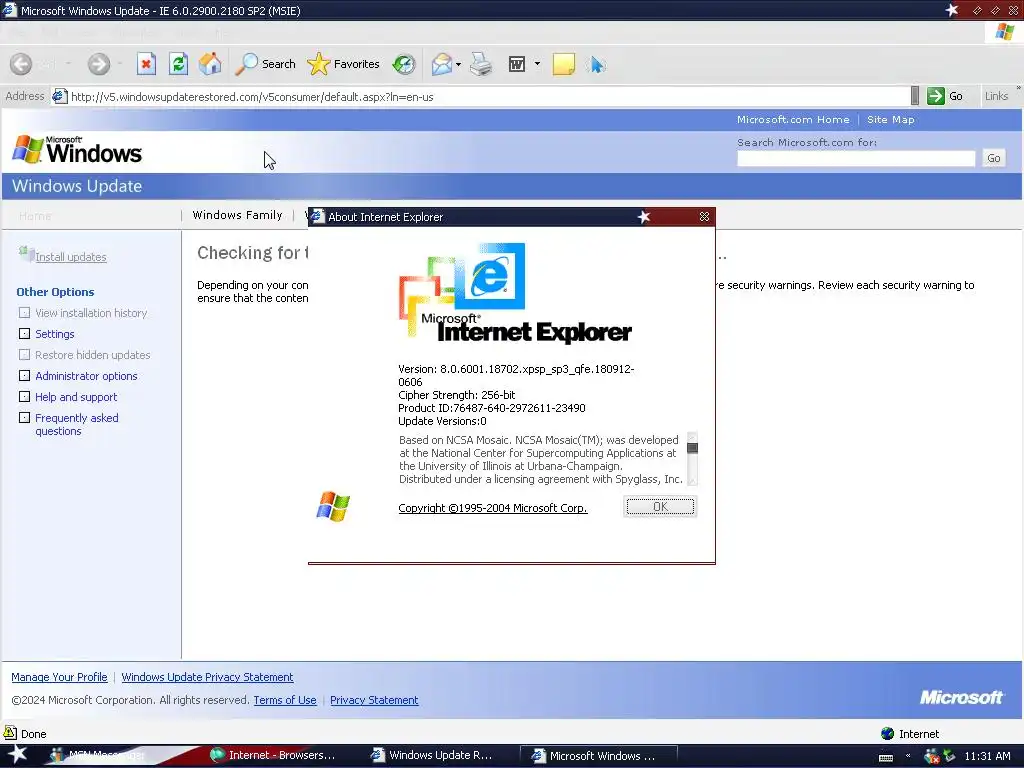Click the page icon in Address bar
Viewport: 1024px width, 768px height.
59,96
